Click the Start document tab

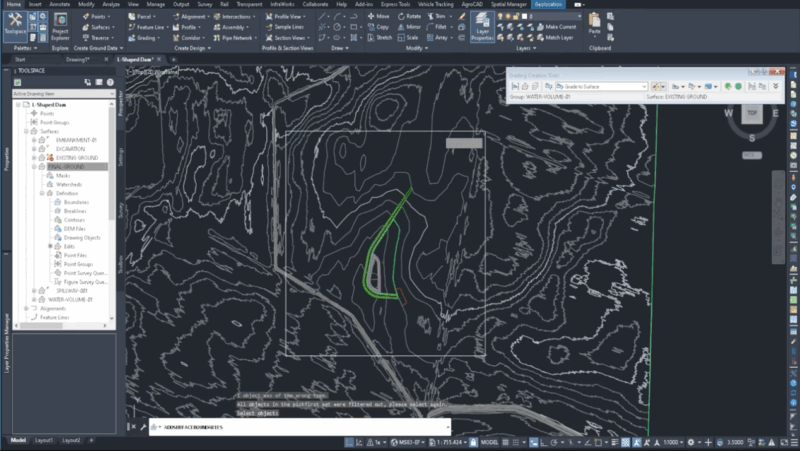pyautogui.click(x=20, y=60)
